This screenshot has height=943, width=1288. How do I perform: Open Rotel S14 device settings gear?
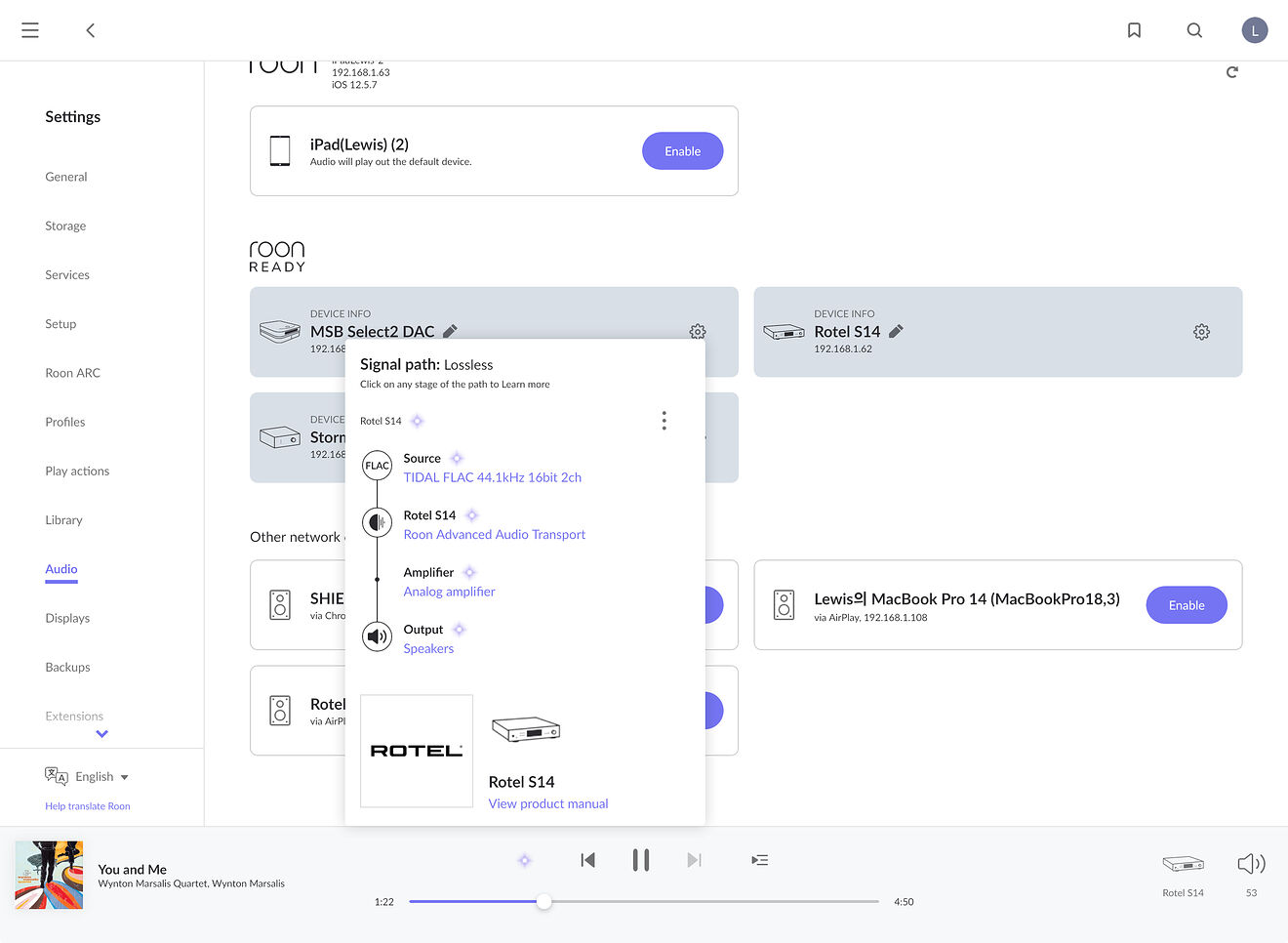pyautogui.click(x=1201, y=332)
